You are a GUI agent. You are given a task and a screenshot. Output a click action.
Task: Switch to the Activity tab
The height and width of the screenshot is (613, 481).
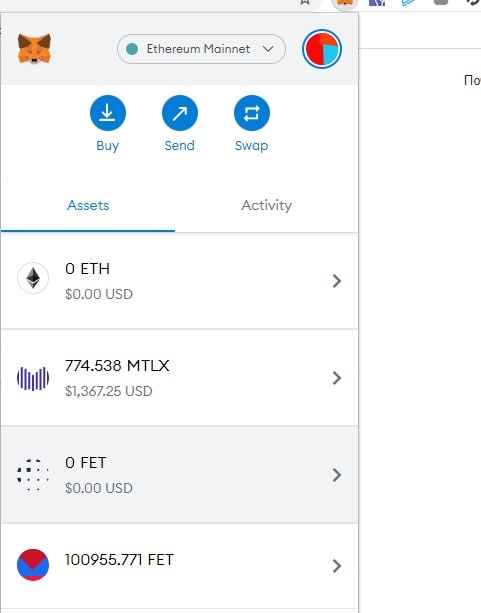pyautogui.click(x=266, y=205)
